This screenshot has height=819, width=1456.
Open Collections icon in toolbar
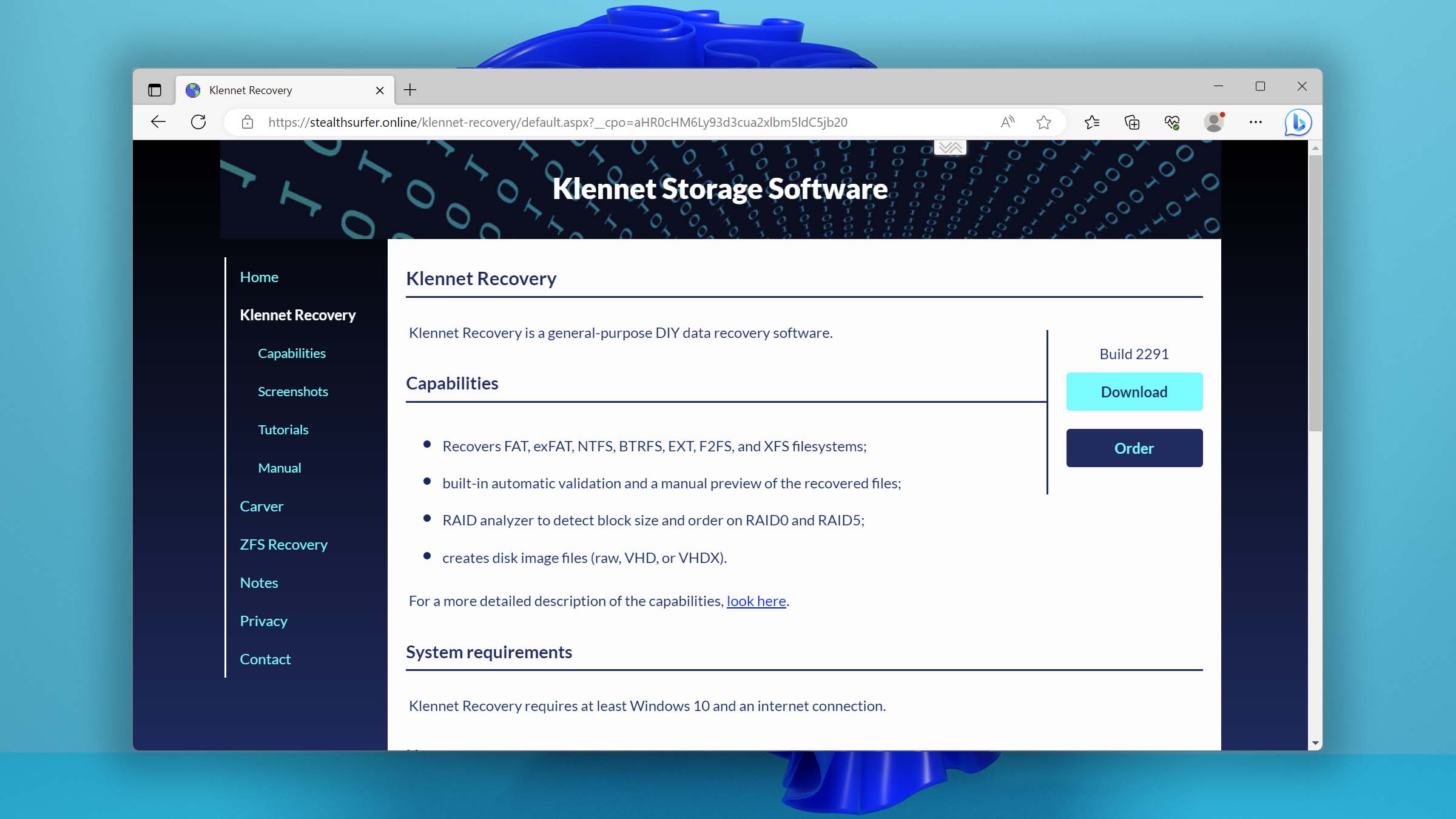pos(1132,122)
